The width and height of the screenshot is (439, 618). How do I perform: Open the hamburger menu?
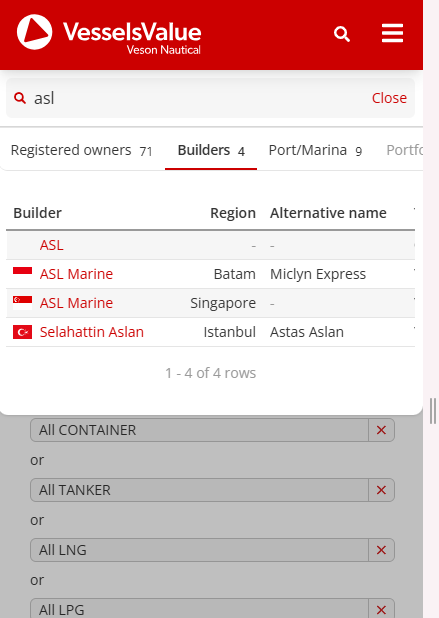[392, 33]
